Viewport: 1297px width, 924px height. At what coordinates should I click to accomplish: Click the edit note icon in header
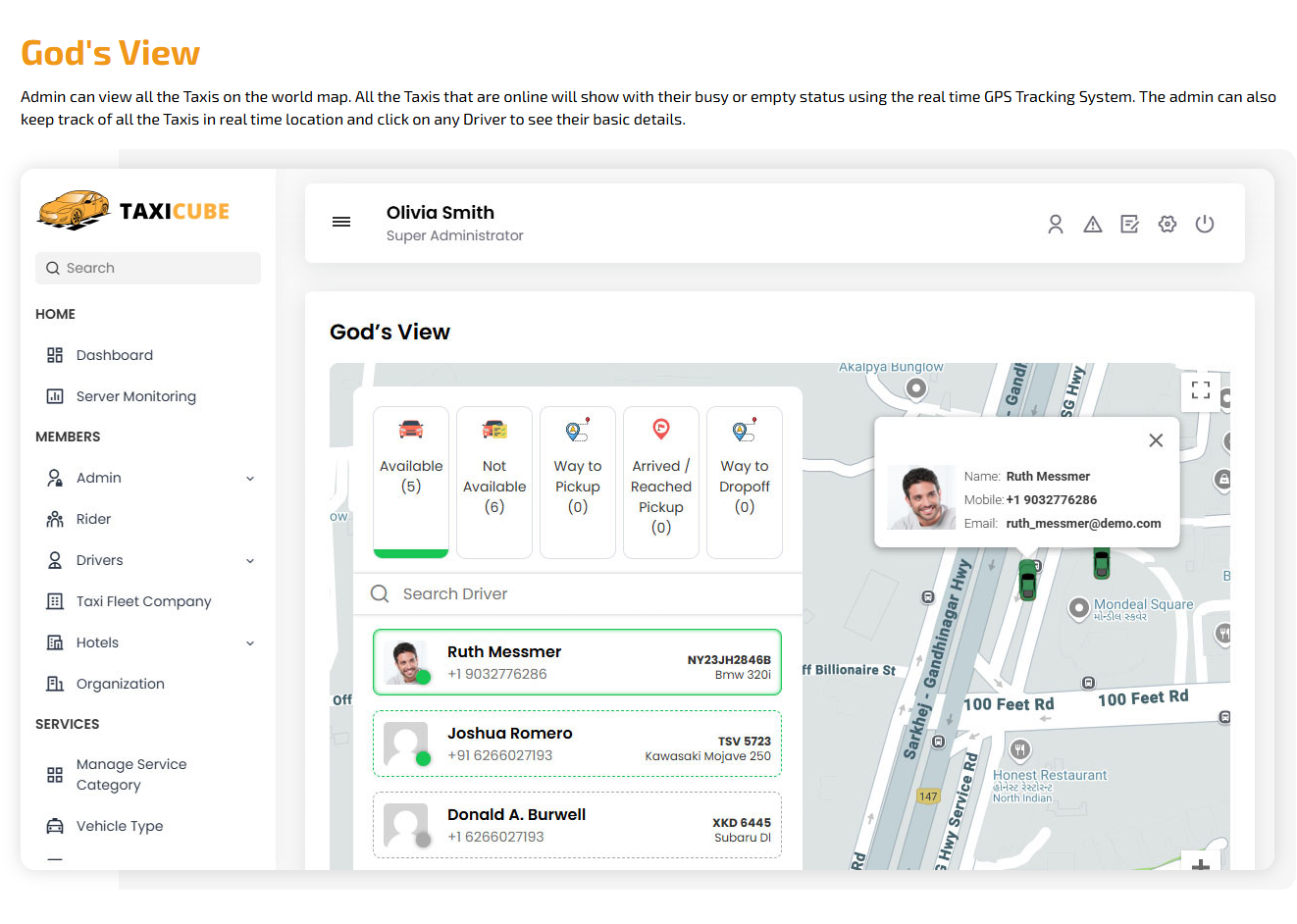(x=1130, y=225)
